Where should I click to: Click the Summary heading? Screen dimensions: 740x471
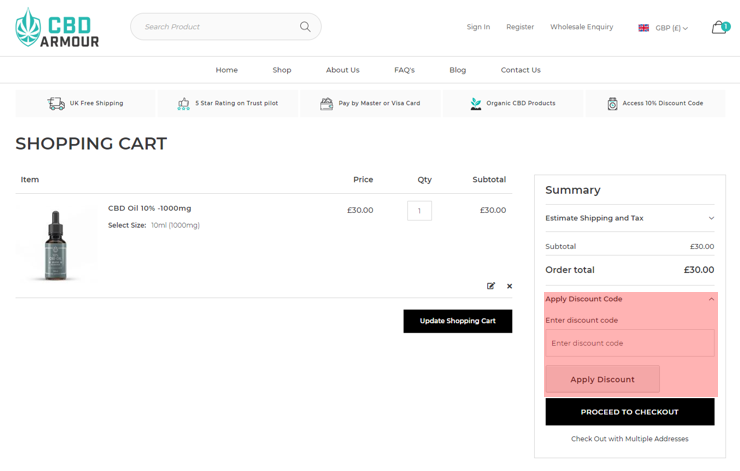(573, 190)
